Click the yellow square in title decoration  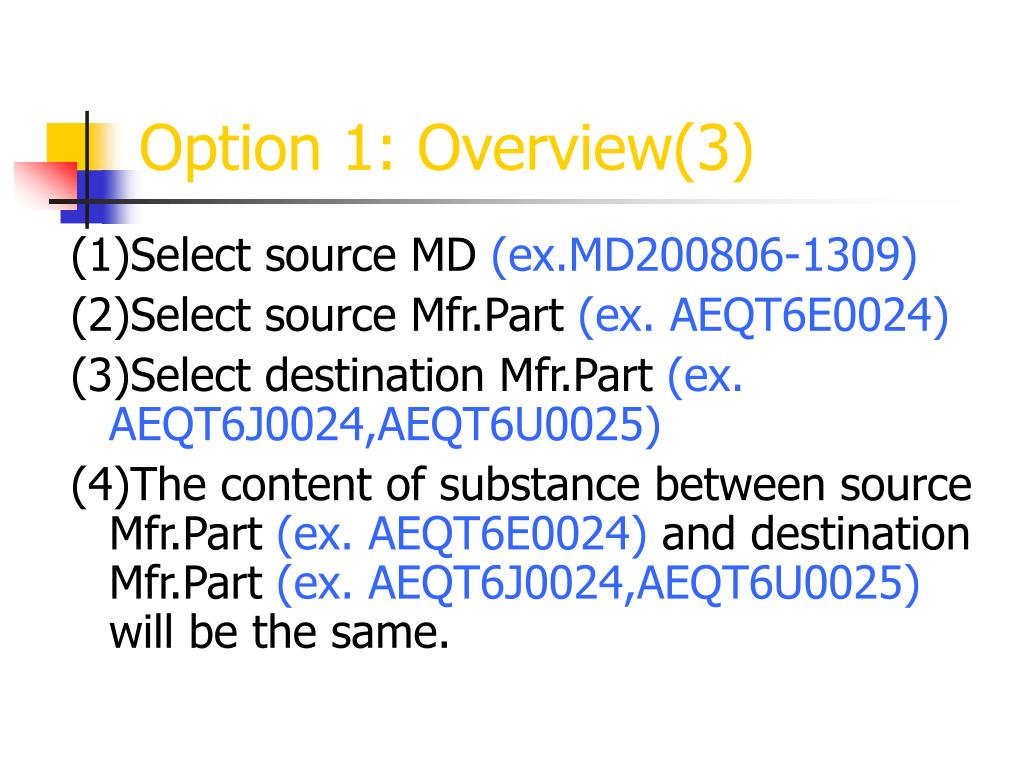pos(65,144)
